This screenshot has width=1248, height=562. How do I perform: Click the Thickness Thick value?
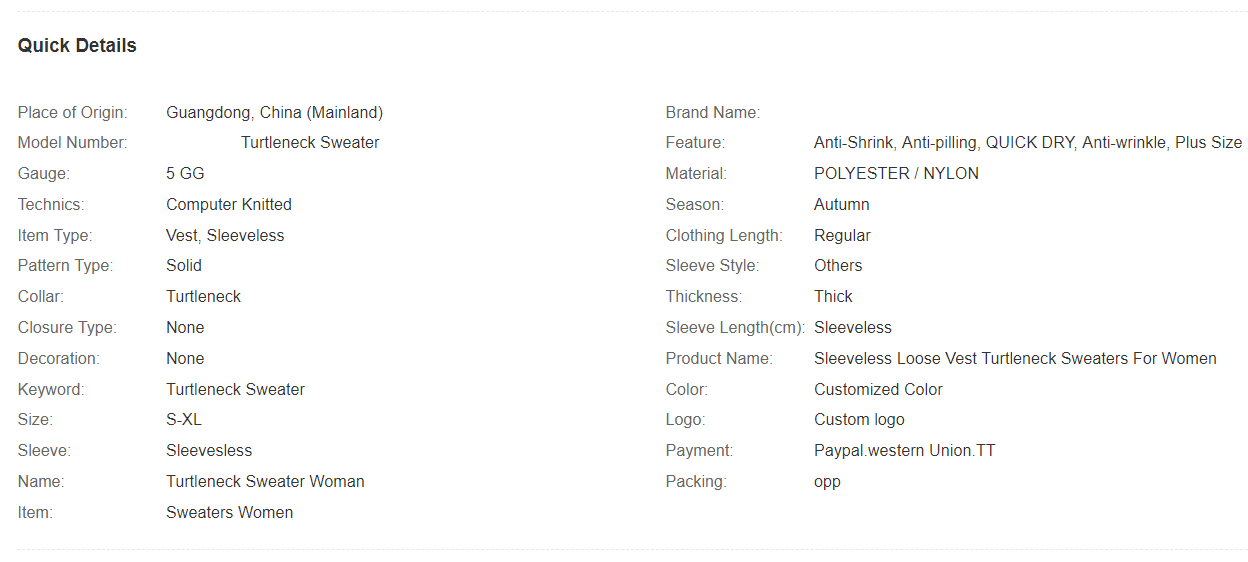tap(833, 297)
